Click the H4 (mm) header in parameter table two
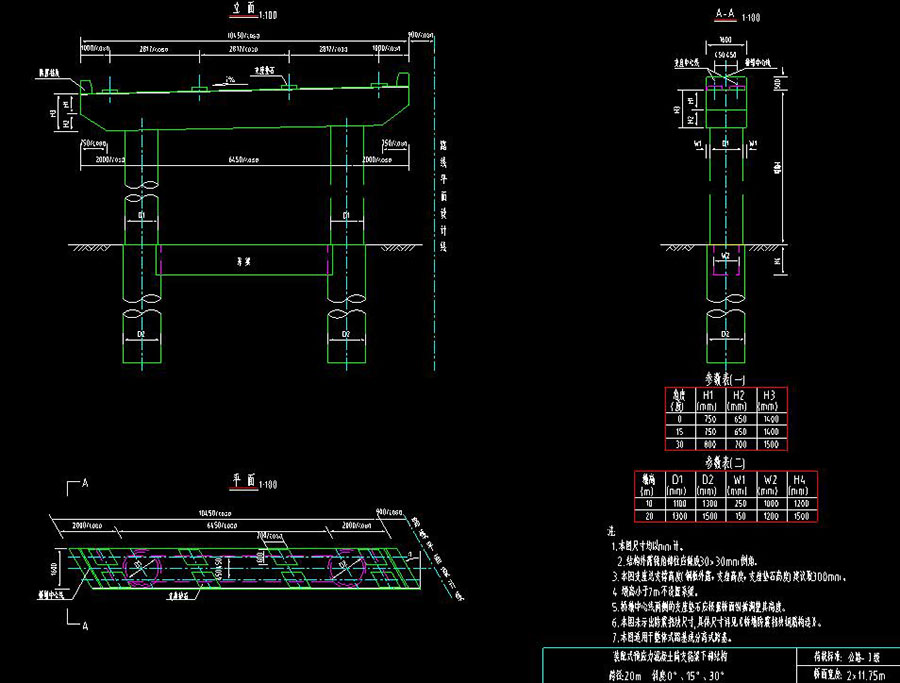900x683 pixels. pyautogui.click(x=799, y=485)
